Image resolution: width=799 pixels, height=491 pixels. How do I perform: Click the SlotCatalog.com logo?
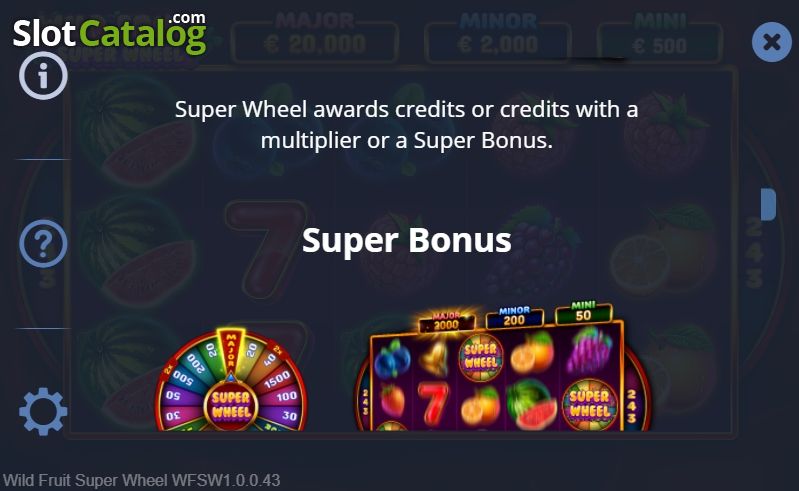110,33
